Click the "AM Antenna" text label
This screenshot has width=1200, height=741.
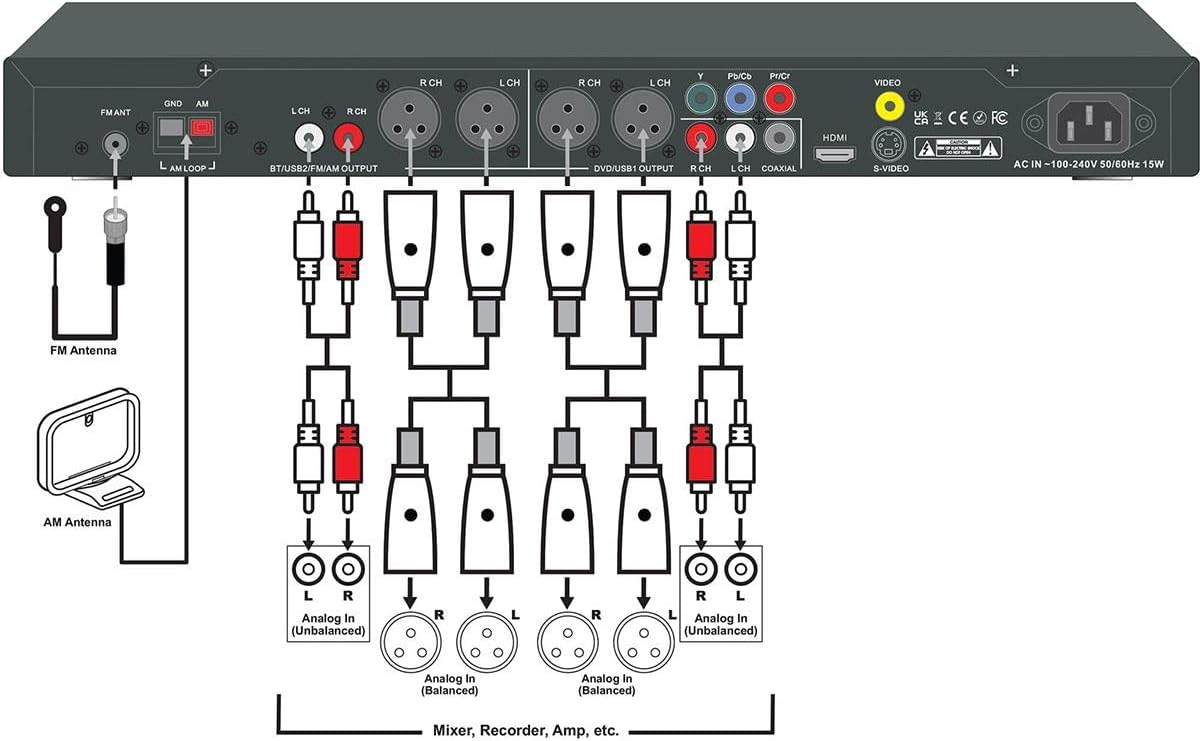click(x=76, y=523)
